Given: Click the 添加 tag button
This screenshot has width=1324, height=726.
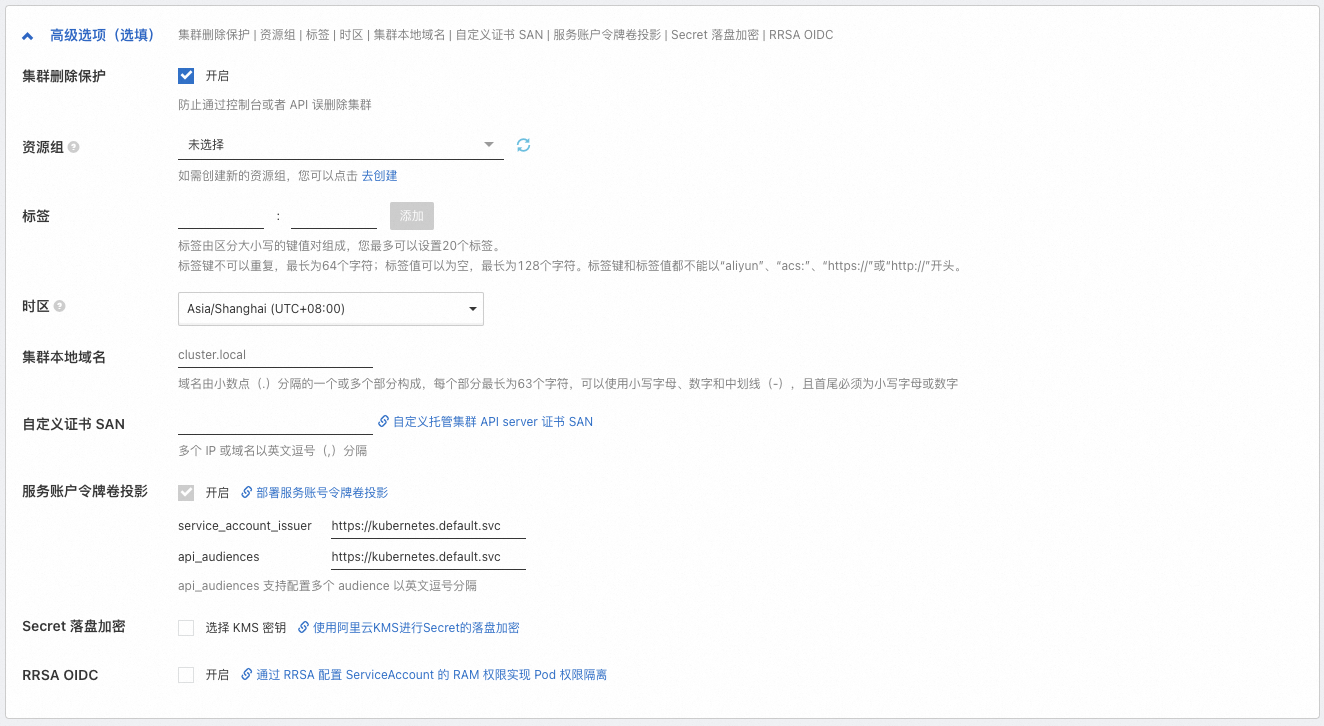Looking at the screenshot, I should point(412,216).
